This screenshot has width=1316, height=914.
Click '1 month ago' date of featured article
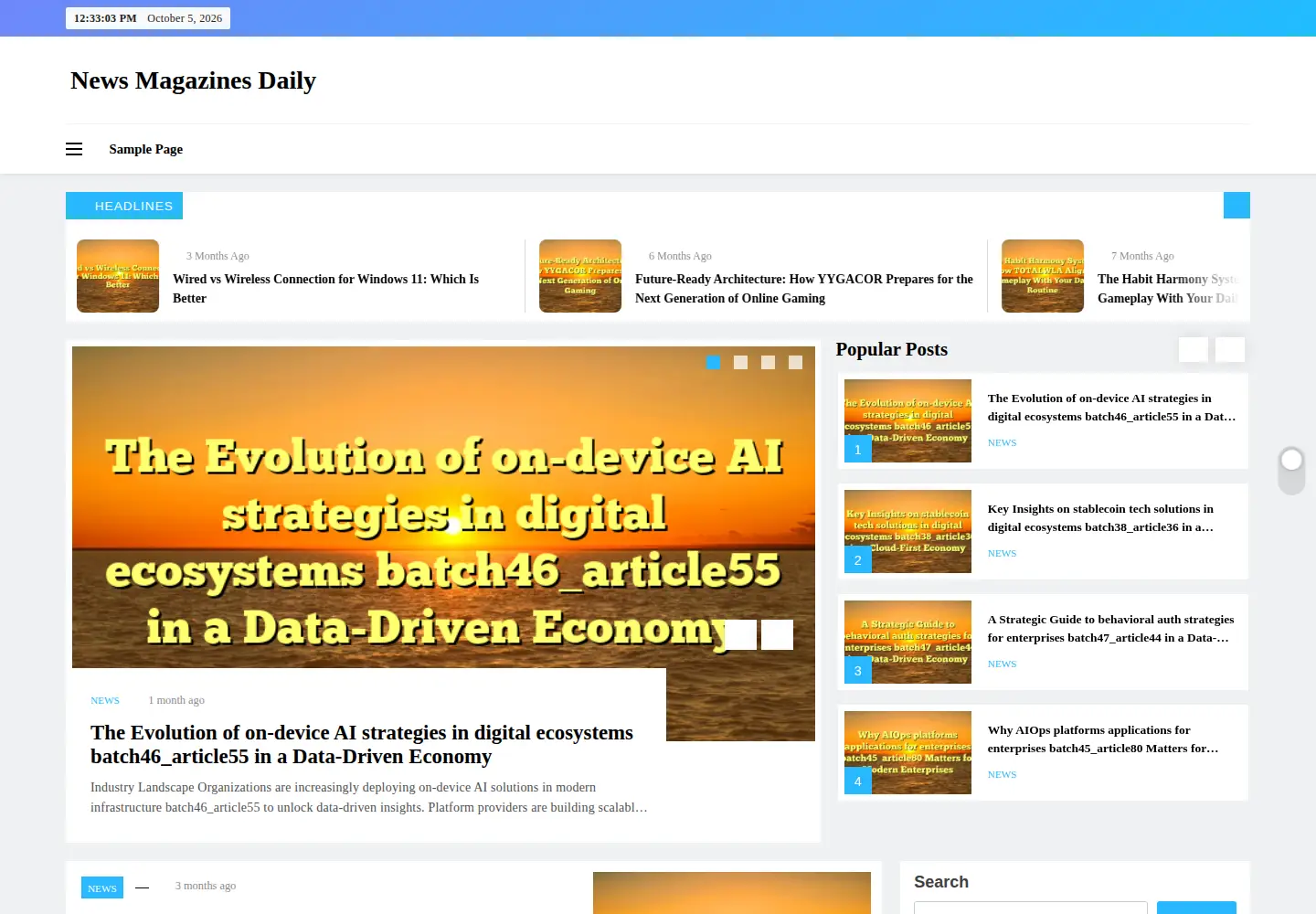(176, 700)
